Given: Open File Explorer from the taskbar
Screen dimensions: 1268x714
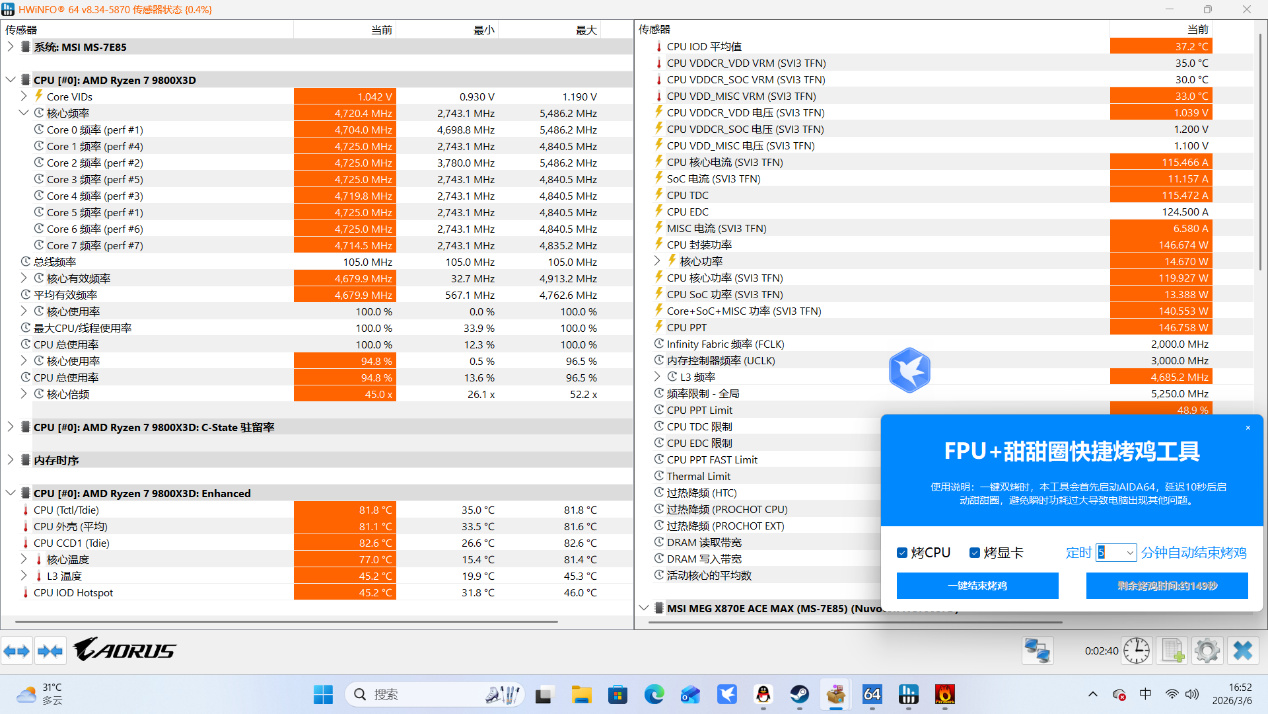Looking at the screenshot, I should (x=581, y=693).
